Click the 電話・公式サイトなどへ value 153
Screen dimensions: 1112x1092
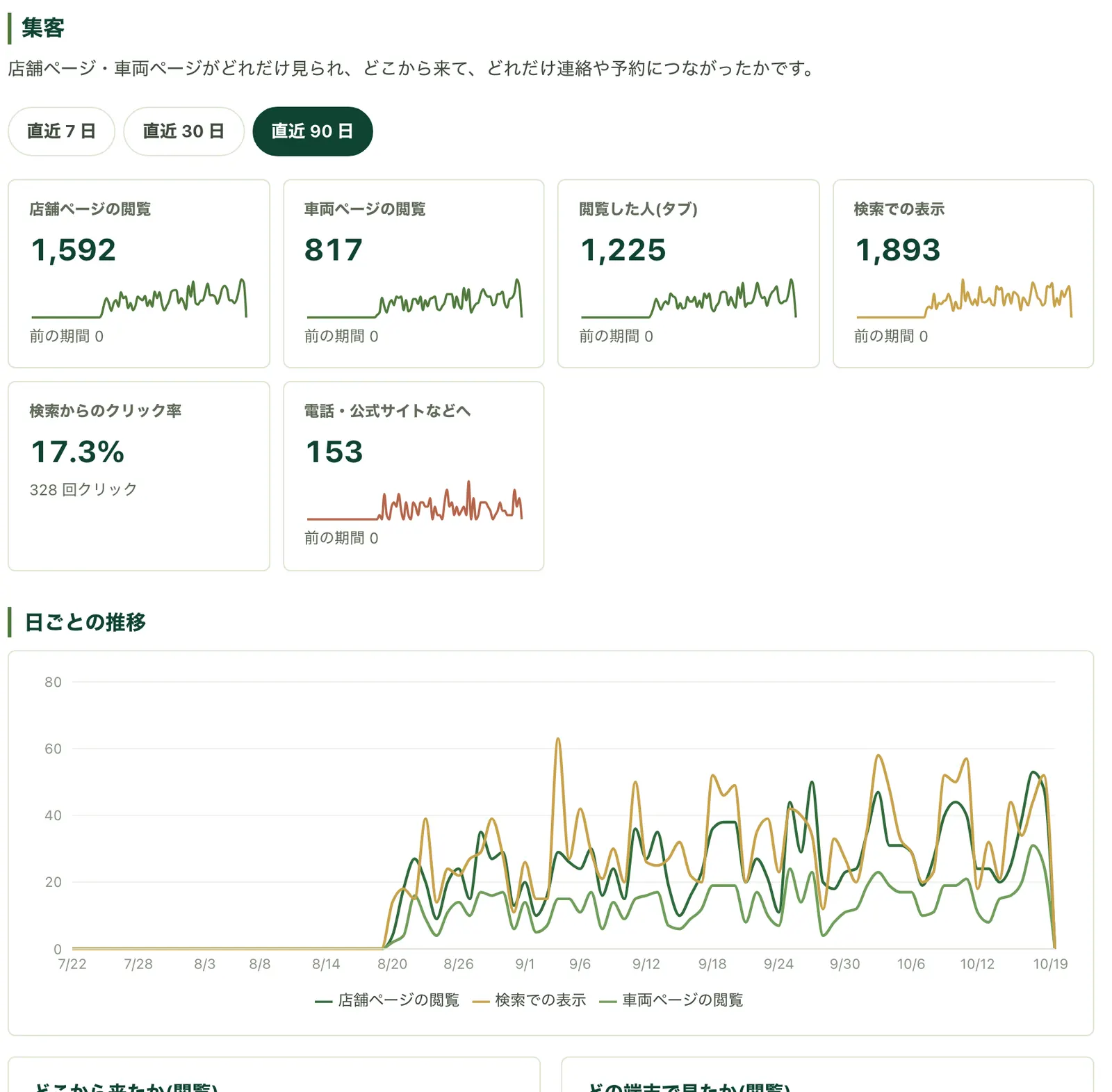click(334, 452)
